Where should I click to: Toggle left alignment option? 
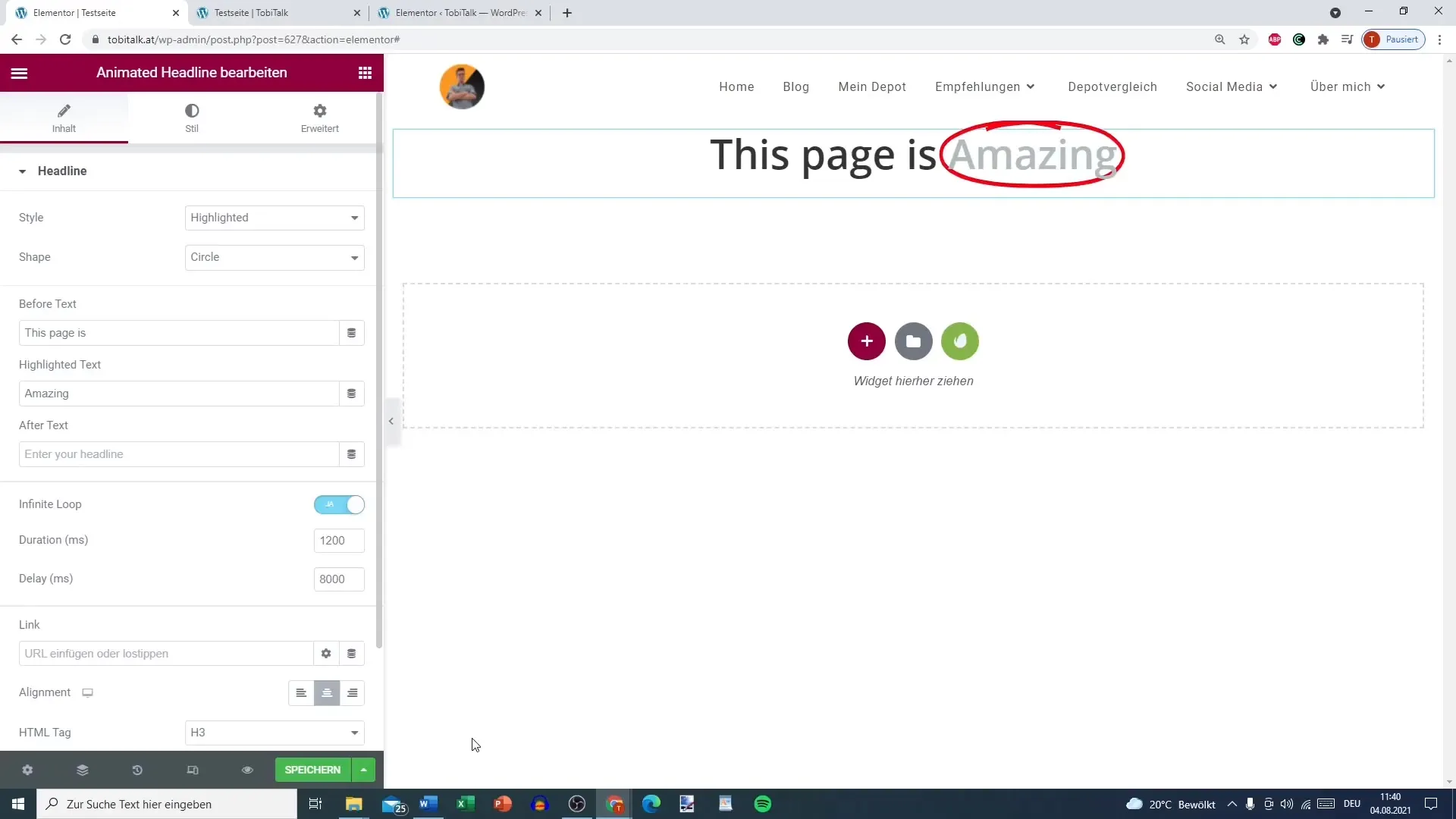pyautogui.click(x=301, y=694)
